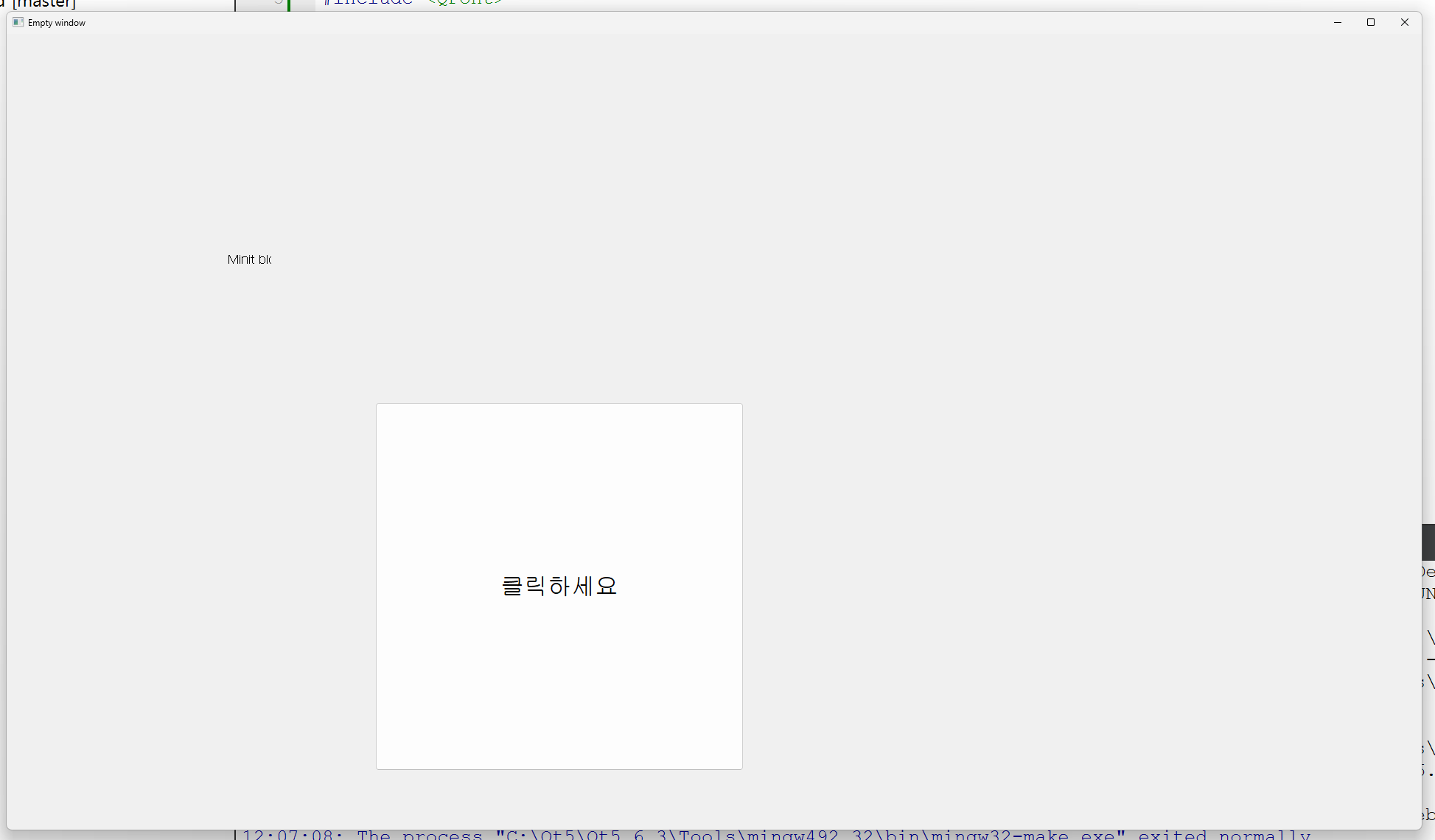Viewport: 1435px width, 840px height.
Task: Click the truncated 'Minit blc' label
Action: click(x=249, y=259)
